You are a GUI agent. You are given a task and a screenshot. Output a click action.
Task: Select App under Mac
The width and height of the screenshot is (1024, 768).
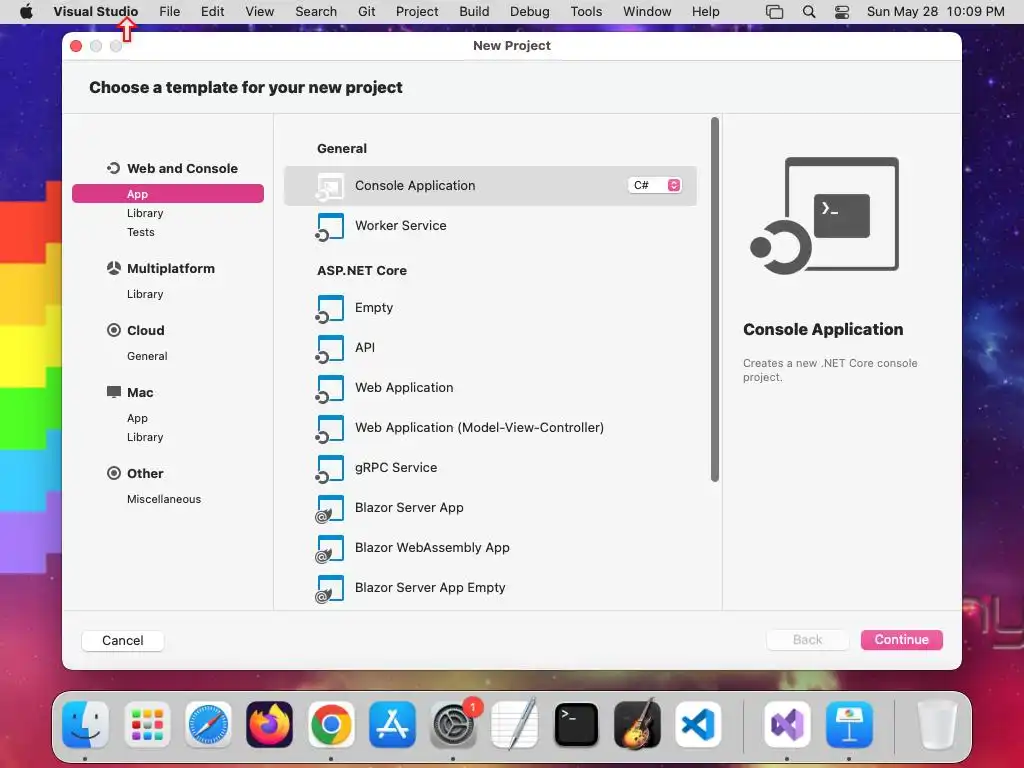pyautogui.click(x=137, y=418)
